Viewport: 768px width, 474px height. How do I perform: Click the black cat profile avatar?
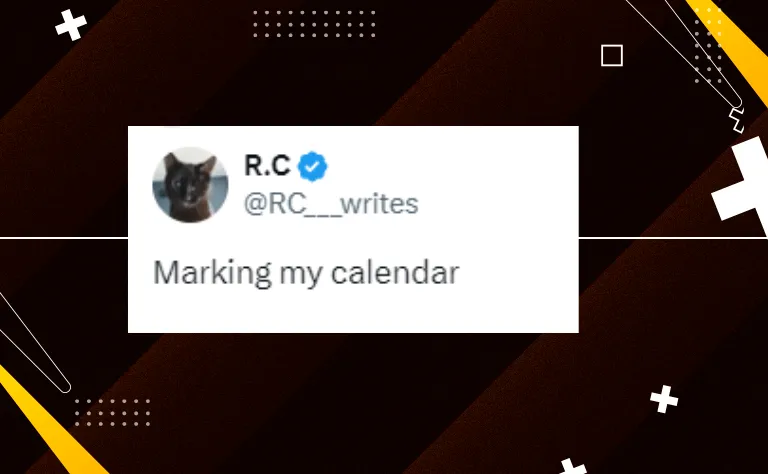click(x=190, y=185)
